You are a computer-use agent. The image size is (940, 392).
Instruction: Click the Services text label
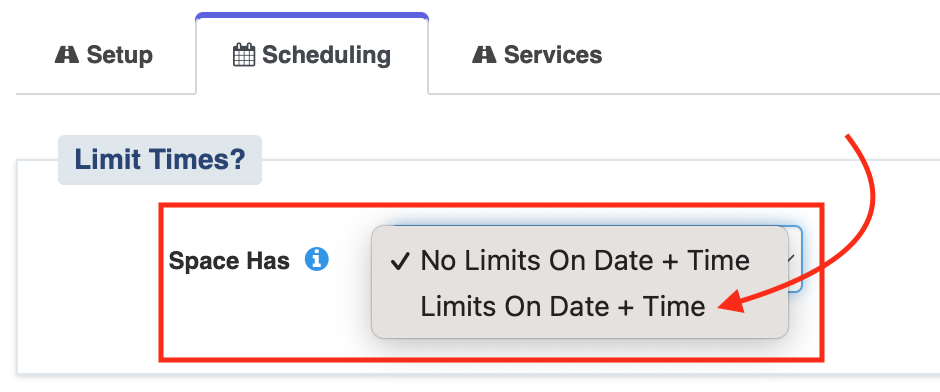point(553,55)
